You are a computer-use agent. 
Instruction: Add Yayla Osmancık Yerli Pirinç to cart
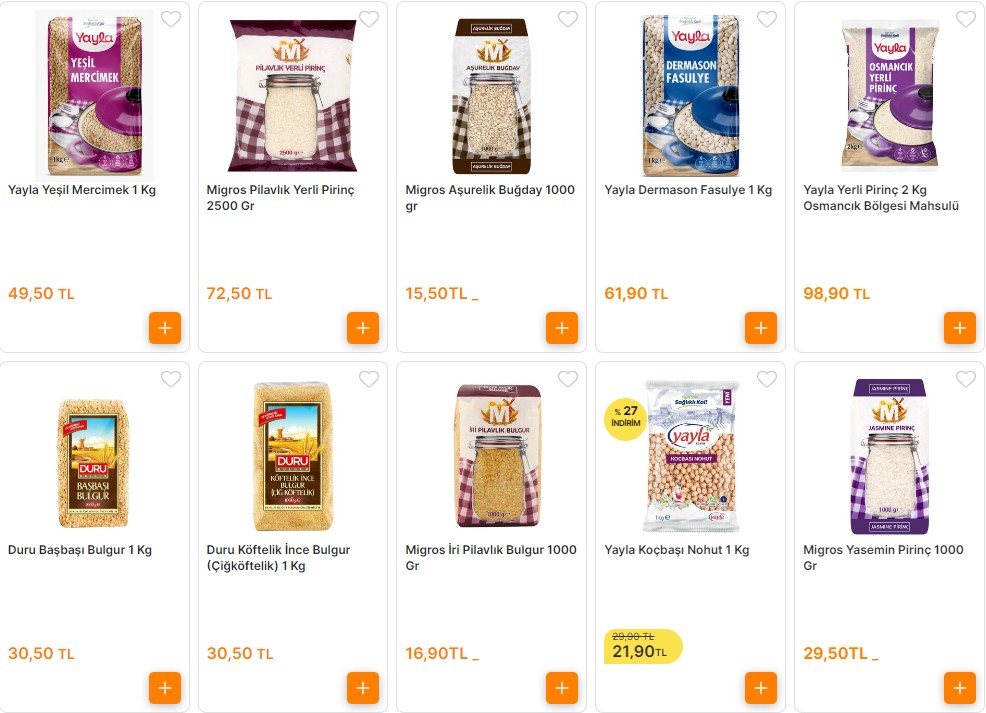[960, 328]
